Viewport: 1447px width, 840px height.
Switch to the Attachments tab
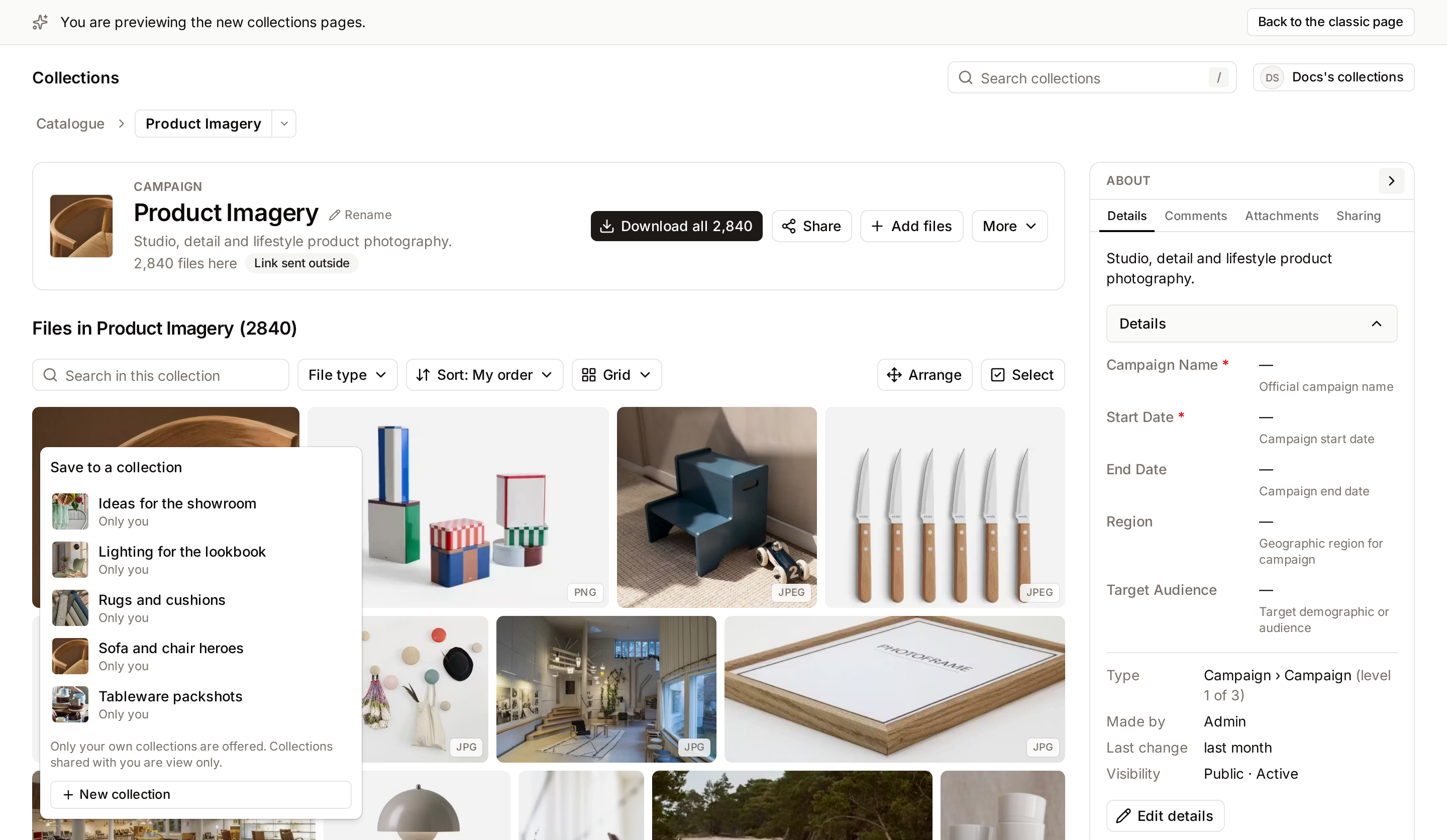(x=1281, y=216)
